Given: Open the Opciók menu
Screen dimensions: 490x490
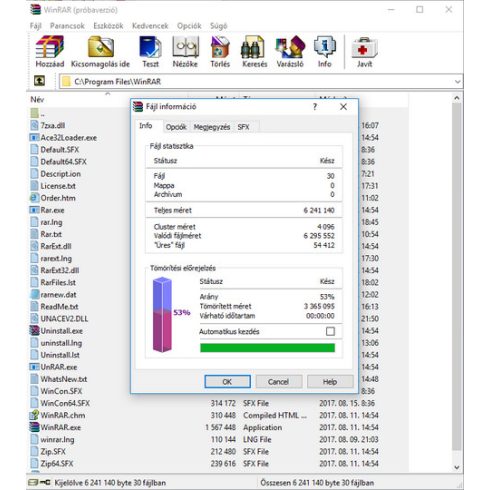Looking at the screenshot, I should pos(189,26).
